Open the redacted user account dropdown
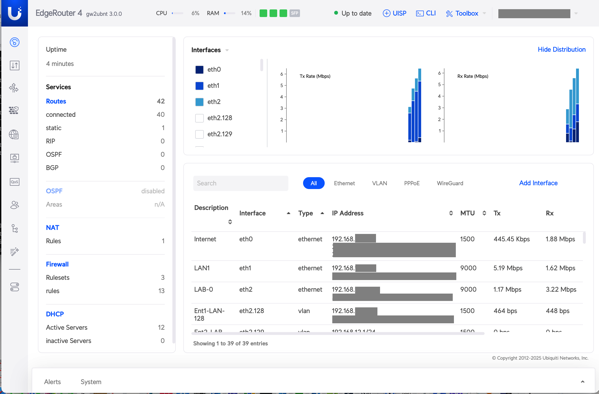 pos(576,13)
